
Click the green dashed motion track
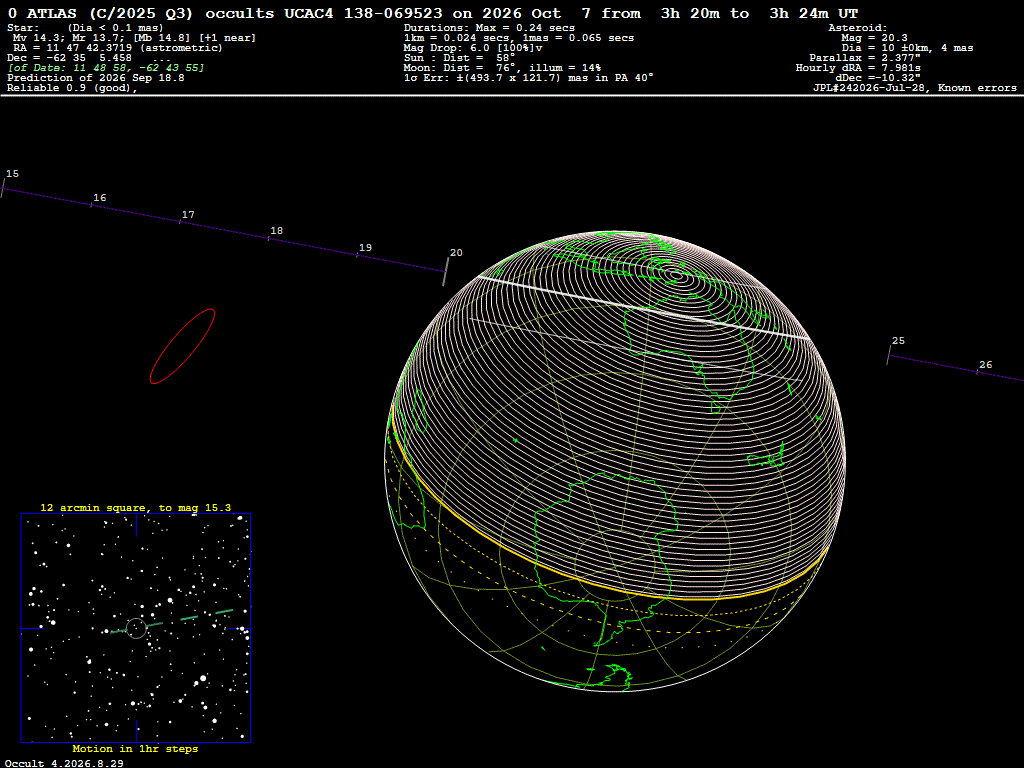coord(172,622)
